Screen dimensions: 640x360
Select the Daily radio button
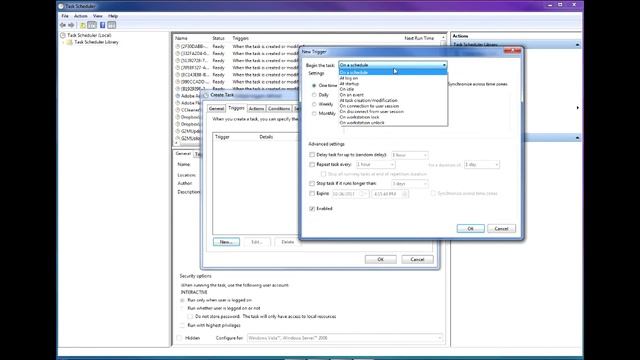tap(314, 95)
